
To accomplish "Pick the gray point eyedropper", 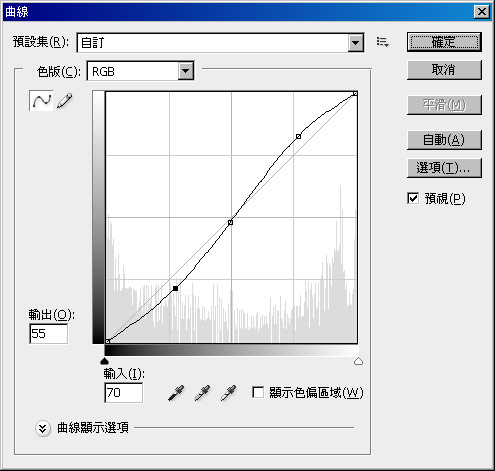I will click(202, 393).
